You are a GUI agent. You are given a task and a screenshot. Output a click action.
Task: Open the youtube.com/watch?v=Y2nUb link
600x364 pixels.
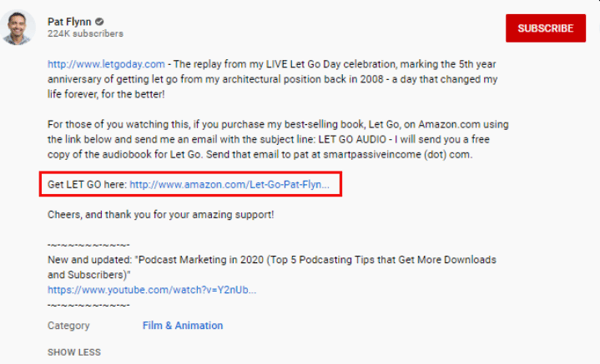[152, 290]
